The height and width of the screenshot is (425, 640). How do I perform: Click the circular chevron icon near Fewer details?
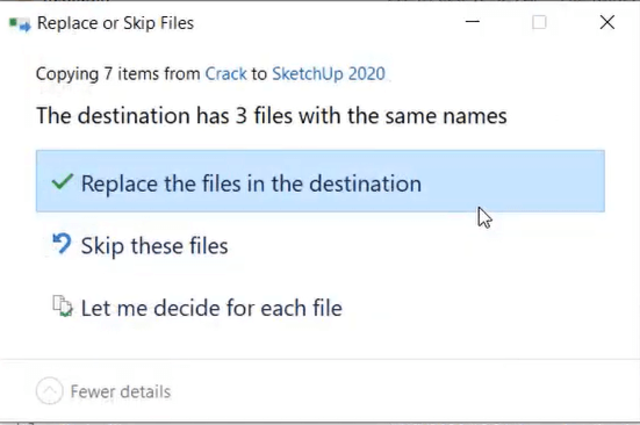coord(50,391)
